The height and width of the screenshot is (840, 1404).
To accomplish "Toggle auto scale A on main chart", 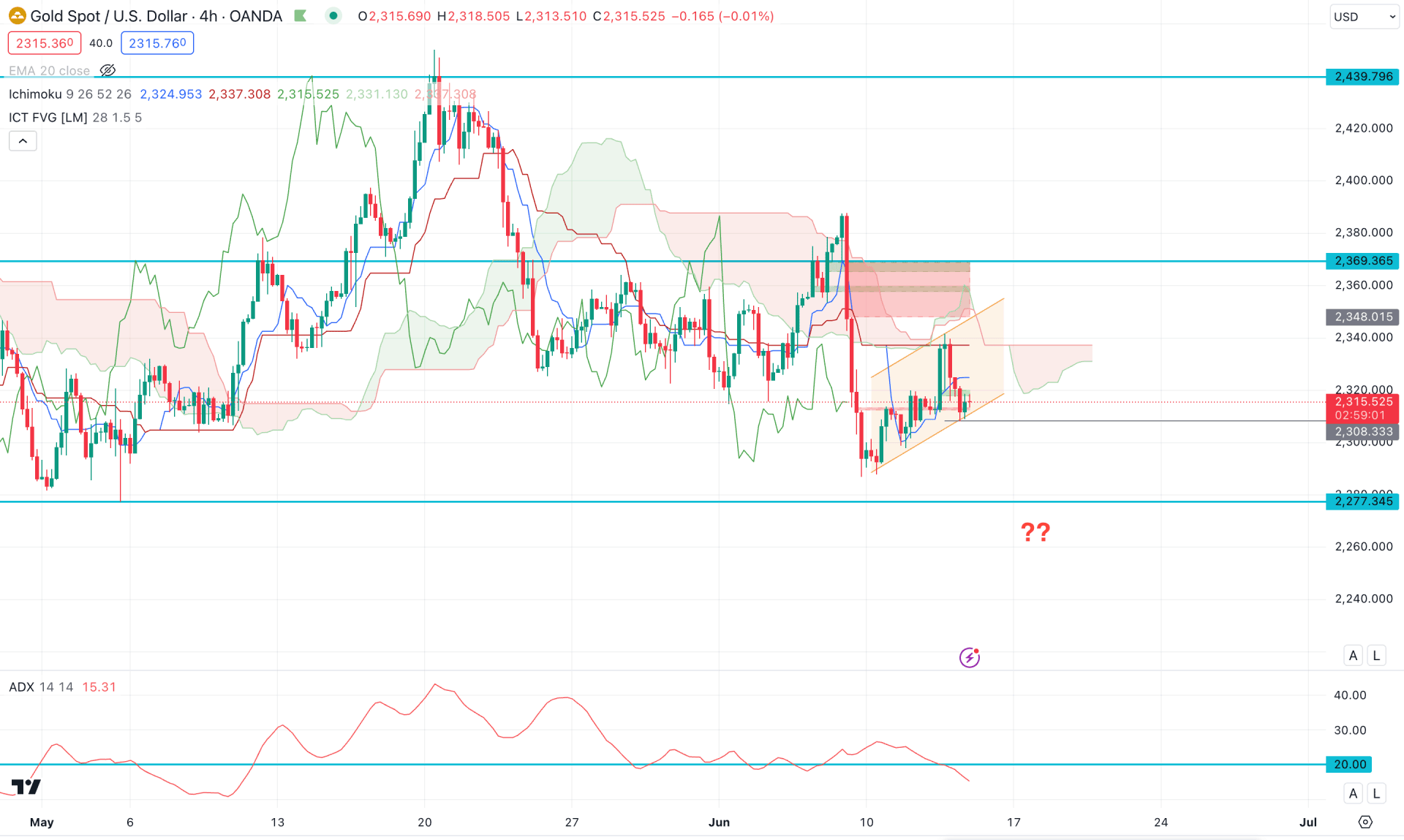I will (x=1353, y=656).
